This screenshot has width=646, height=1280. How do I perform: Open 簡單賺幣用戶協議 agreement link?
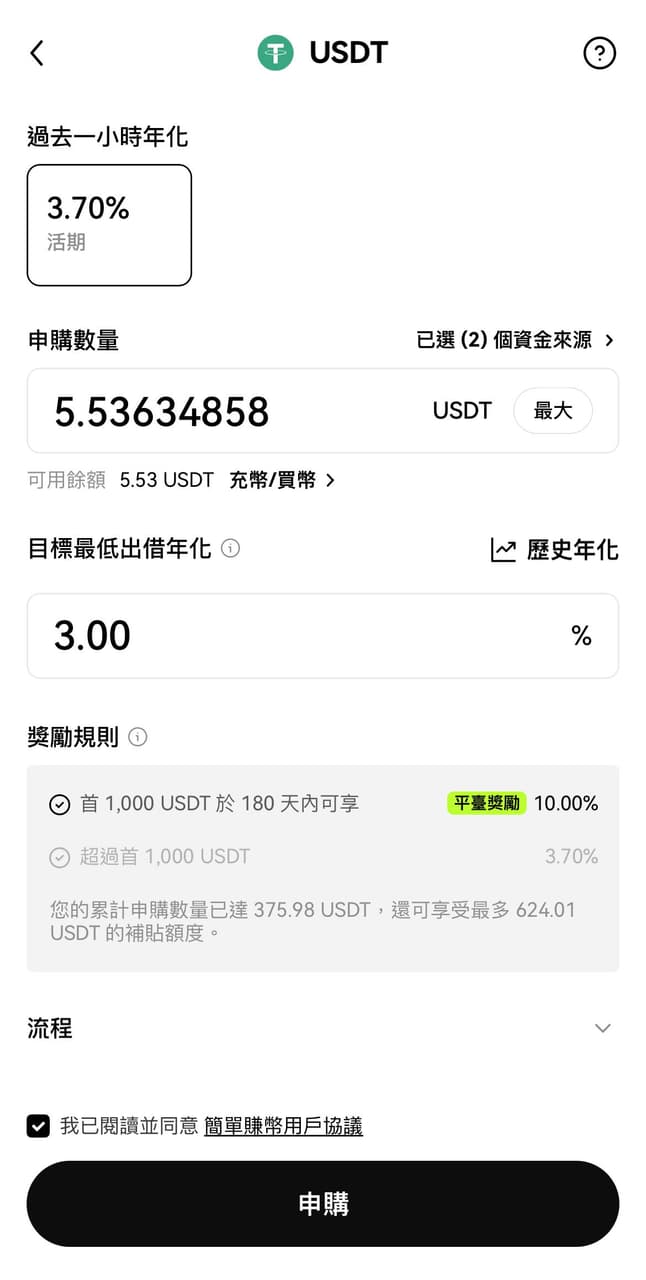(x=283, y=1126)
